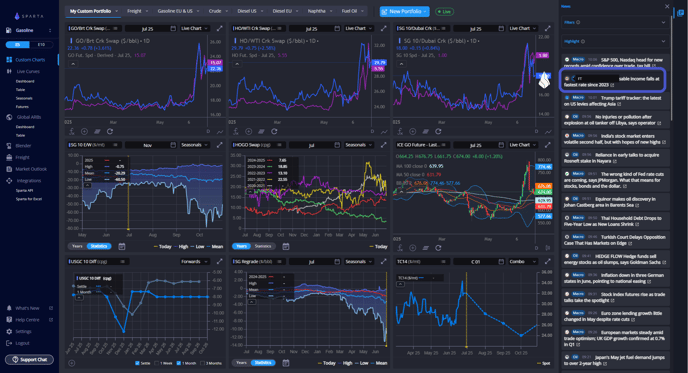Open the Global ARBs sidebar section
Image resolution: width=688 pixels, height=373 pixels.
29,117
